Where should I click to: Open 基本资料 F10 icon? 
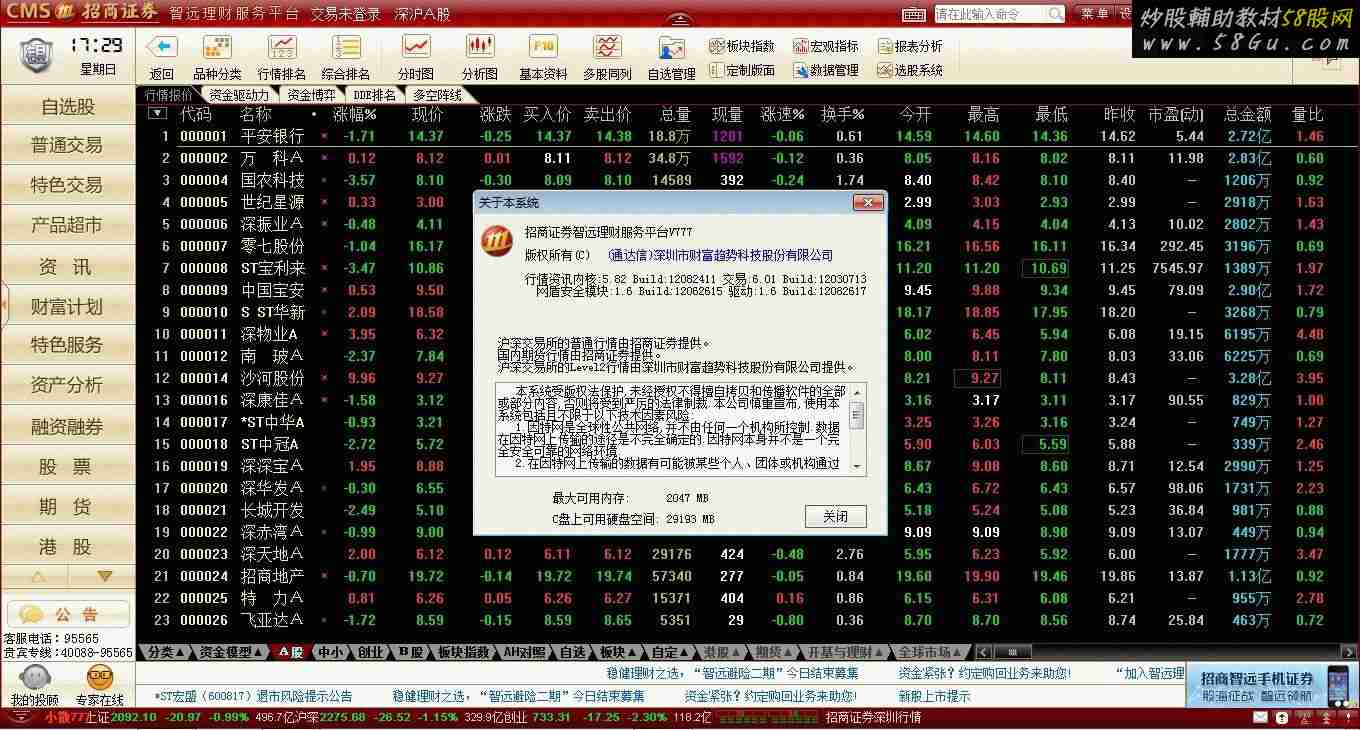[x=543, y=47]
